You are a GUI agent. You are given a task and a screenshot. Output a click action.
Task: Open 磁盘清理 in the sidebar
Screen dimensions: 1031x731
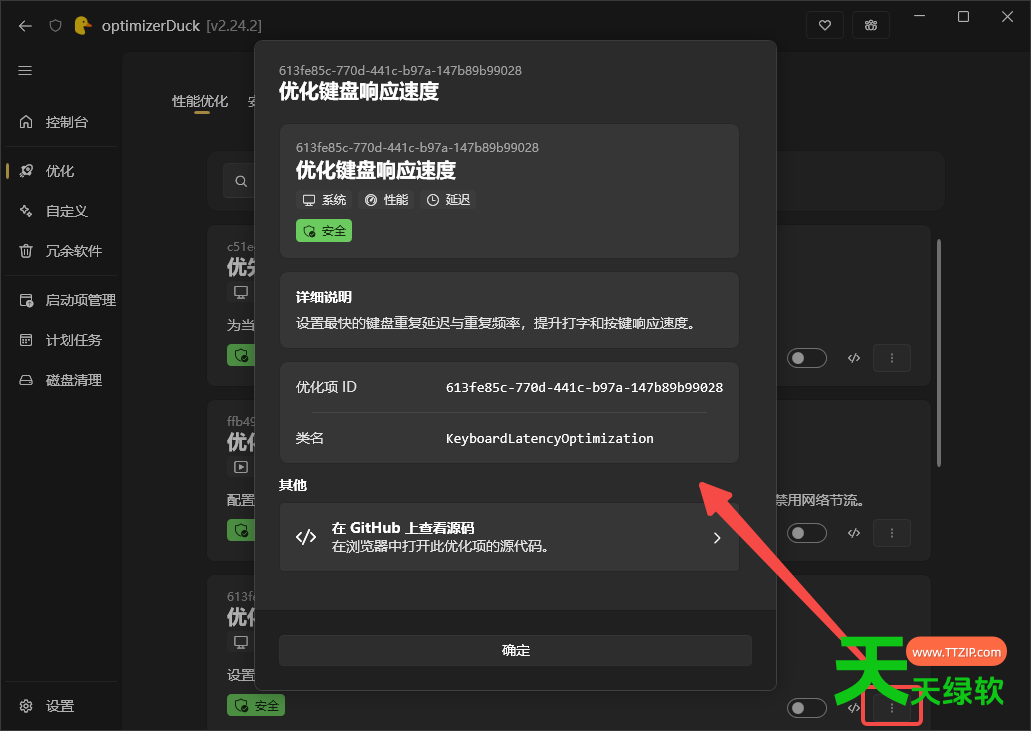tap(61, 380)
